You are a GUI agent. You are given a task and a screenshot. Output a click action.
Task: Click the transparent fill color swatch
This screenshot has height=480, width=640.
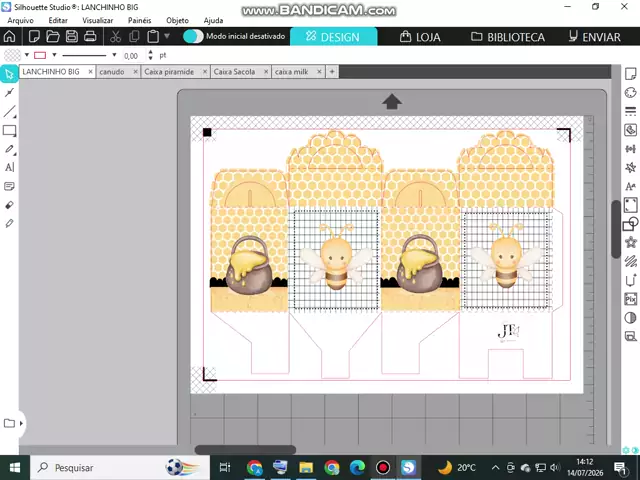click(12, 55)
